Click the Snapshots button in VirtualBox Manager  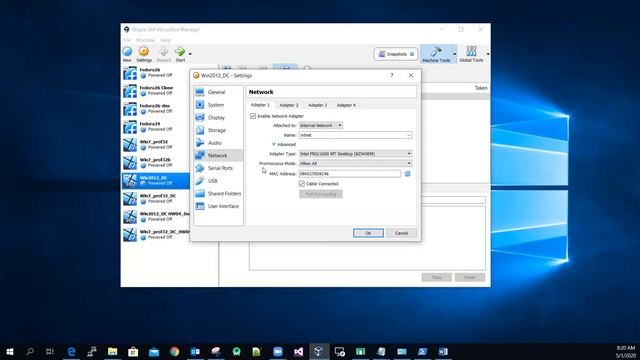tap(396, 54)
